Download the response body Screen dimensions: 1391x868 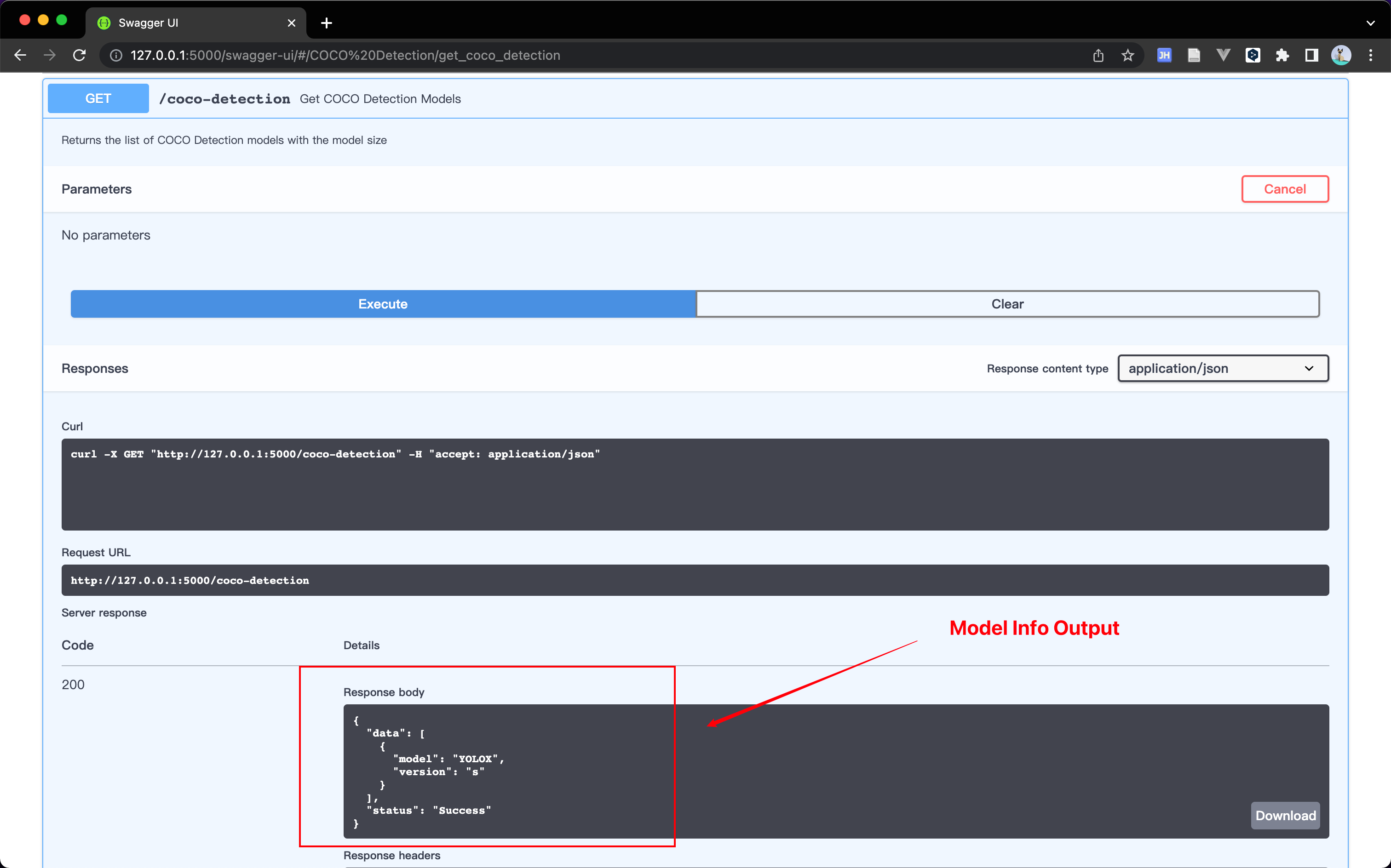(1285, 815)
